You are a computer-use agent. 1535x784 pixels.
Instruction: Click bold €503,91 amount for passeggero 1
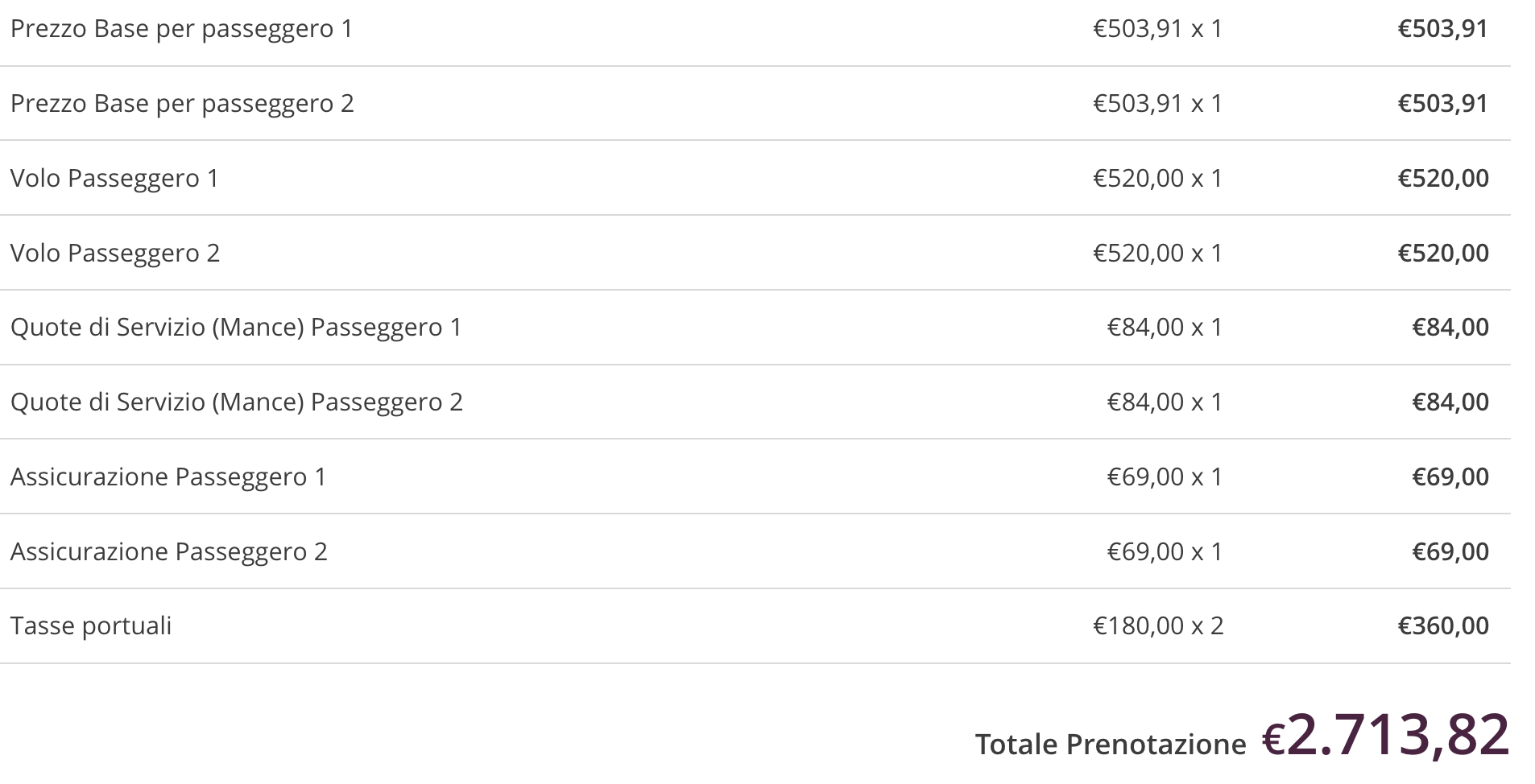(1443, 29)
